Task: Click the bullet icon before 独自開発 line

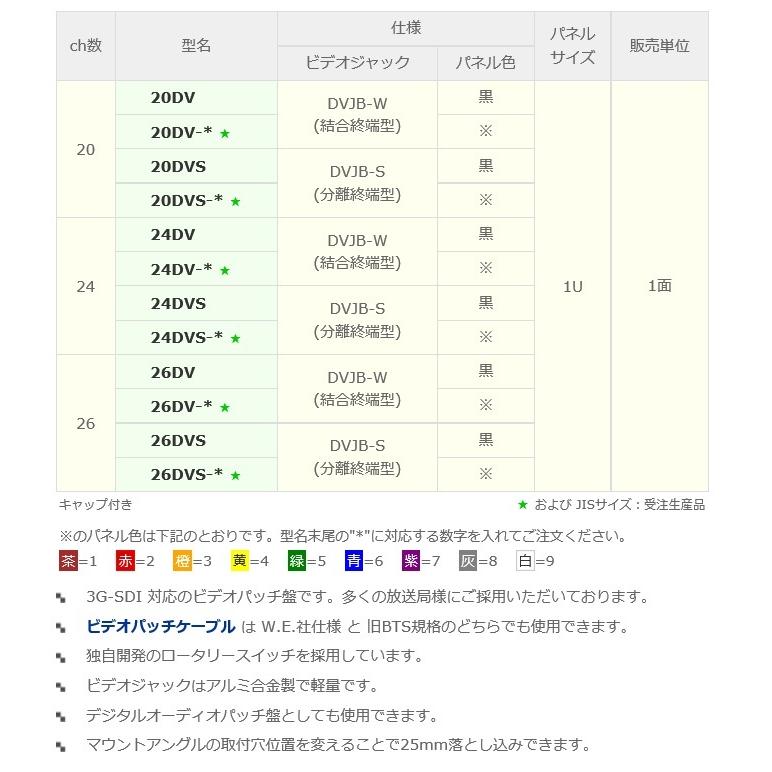Action: (x=61, y=657)
